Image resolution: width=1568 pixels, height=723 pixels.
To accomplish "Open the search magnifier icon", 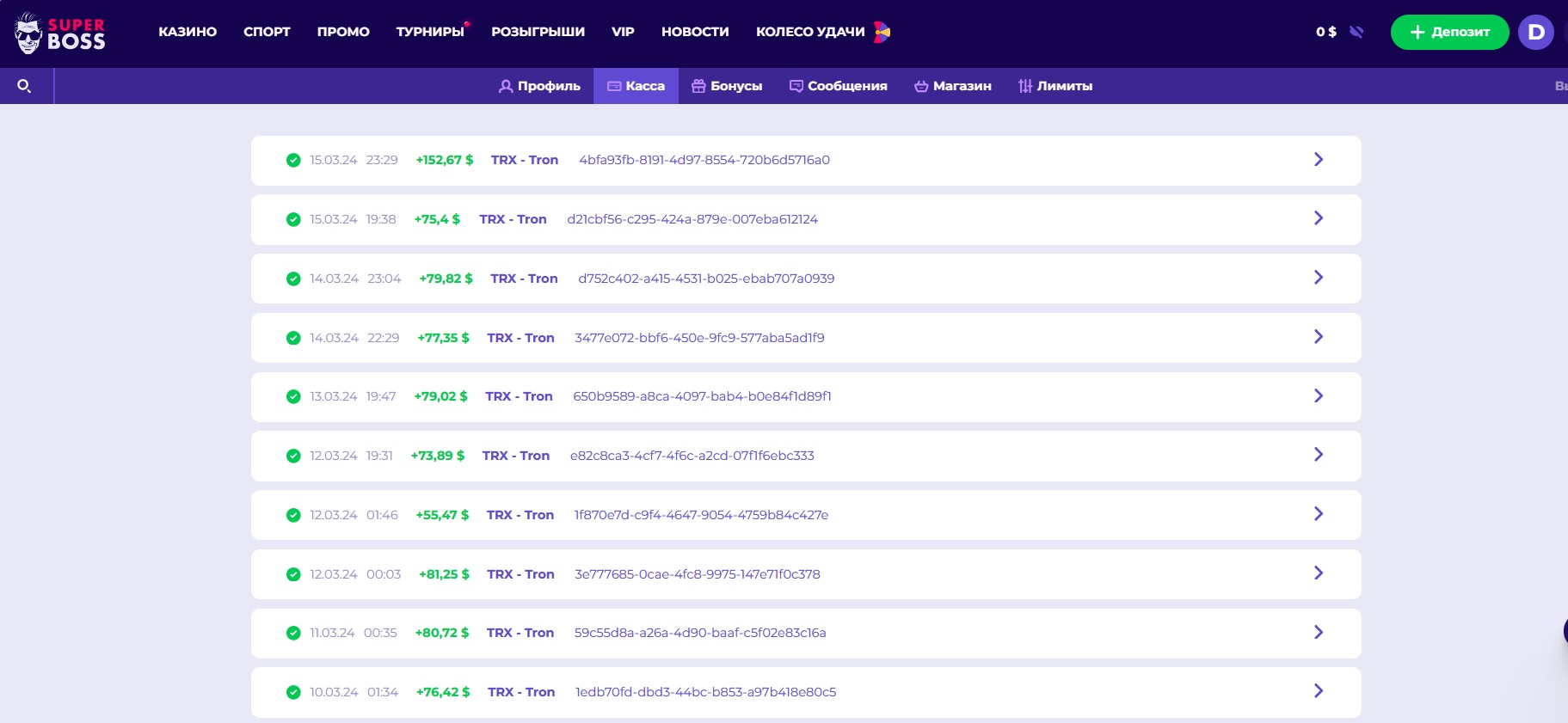I will click(x=24, y=86).
